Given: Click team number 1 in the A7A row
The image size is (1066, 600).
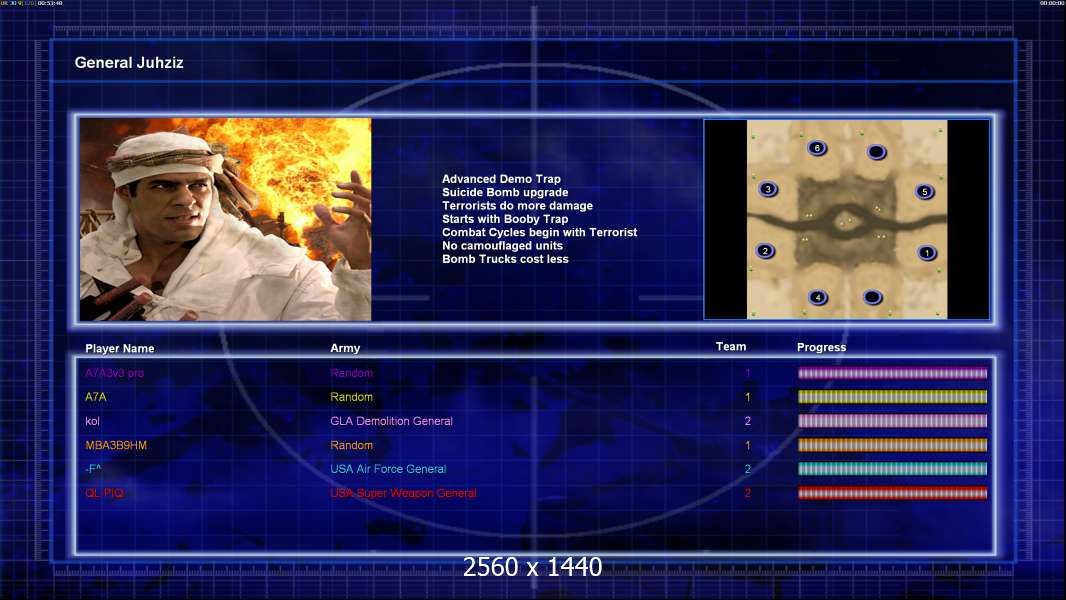Looking at the screenshot, I should [x=748, y=397].
